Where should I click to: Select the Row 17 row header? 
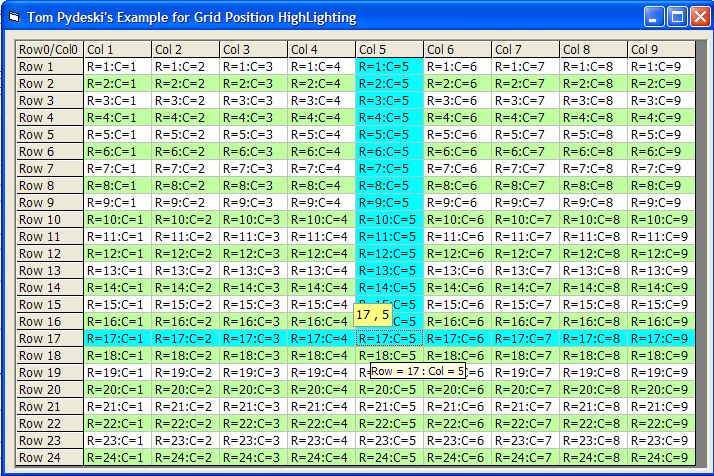[49, 338]
